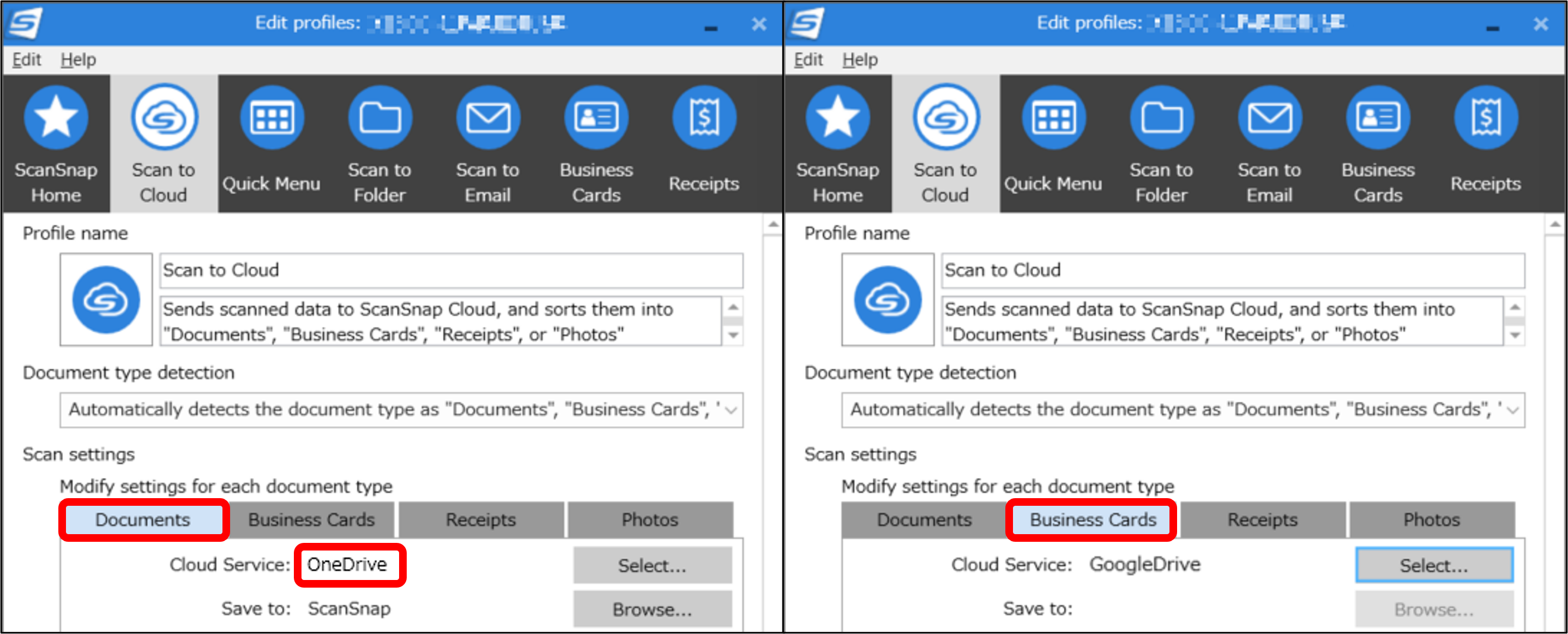This screenshot has height=634, width=1568.
Task: Switch to Receipts tab in right window
Action: click(x=1263, y=519)
